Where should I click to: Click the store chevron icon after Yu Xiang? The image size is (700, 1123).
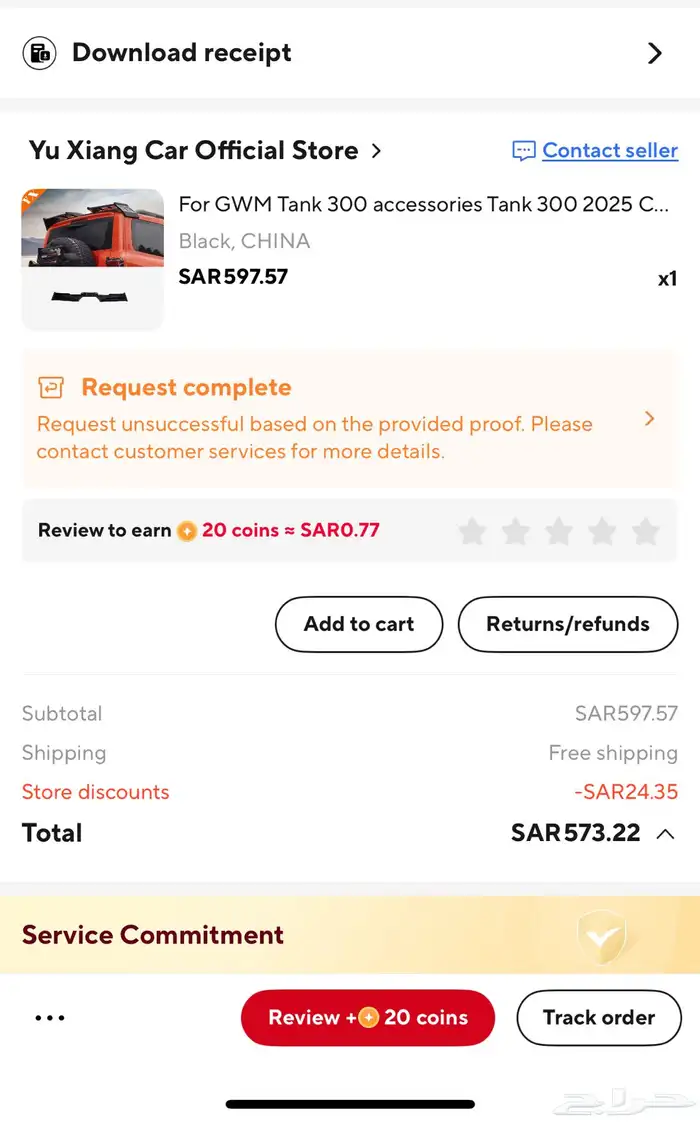coord(376,150)
